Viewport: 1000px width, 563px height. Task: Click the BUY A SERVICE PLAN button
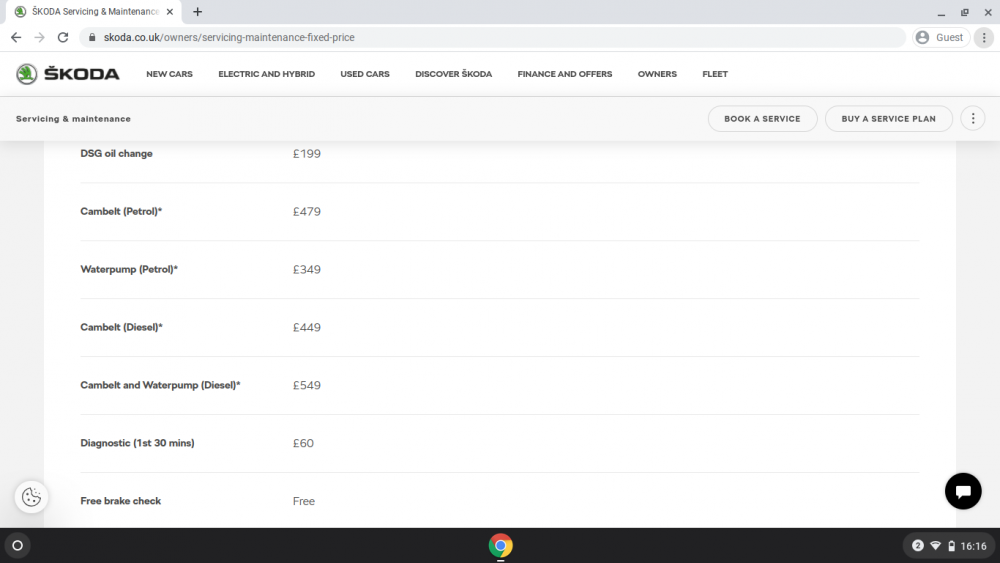pos(888,119)
